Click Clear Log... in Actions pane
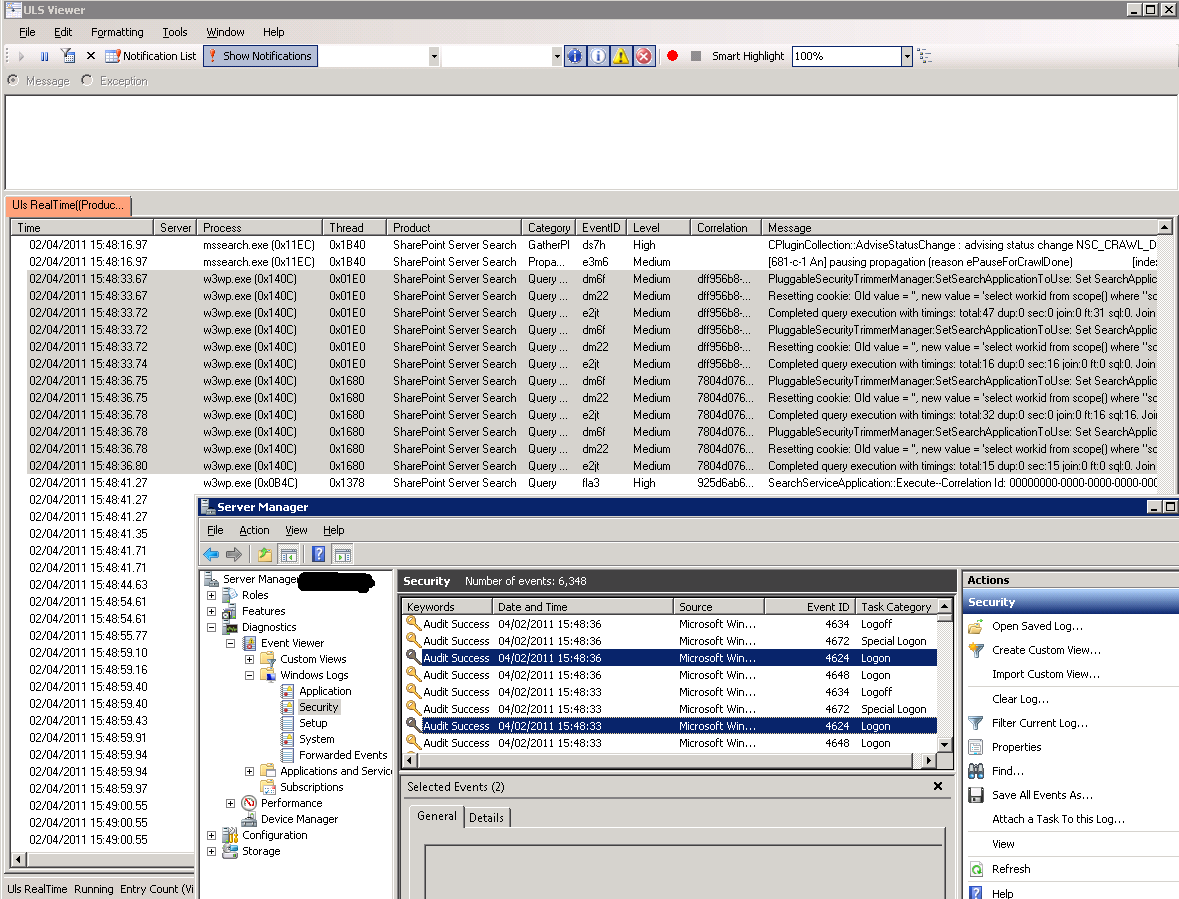 1020,699
